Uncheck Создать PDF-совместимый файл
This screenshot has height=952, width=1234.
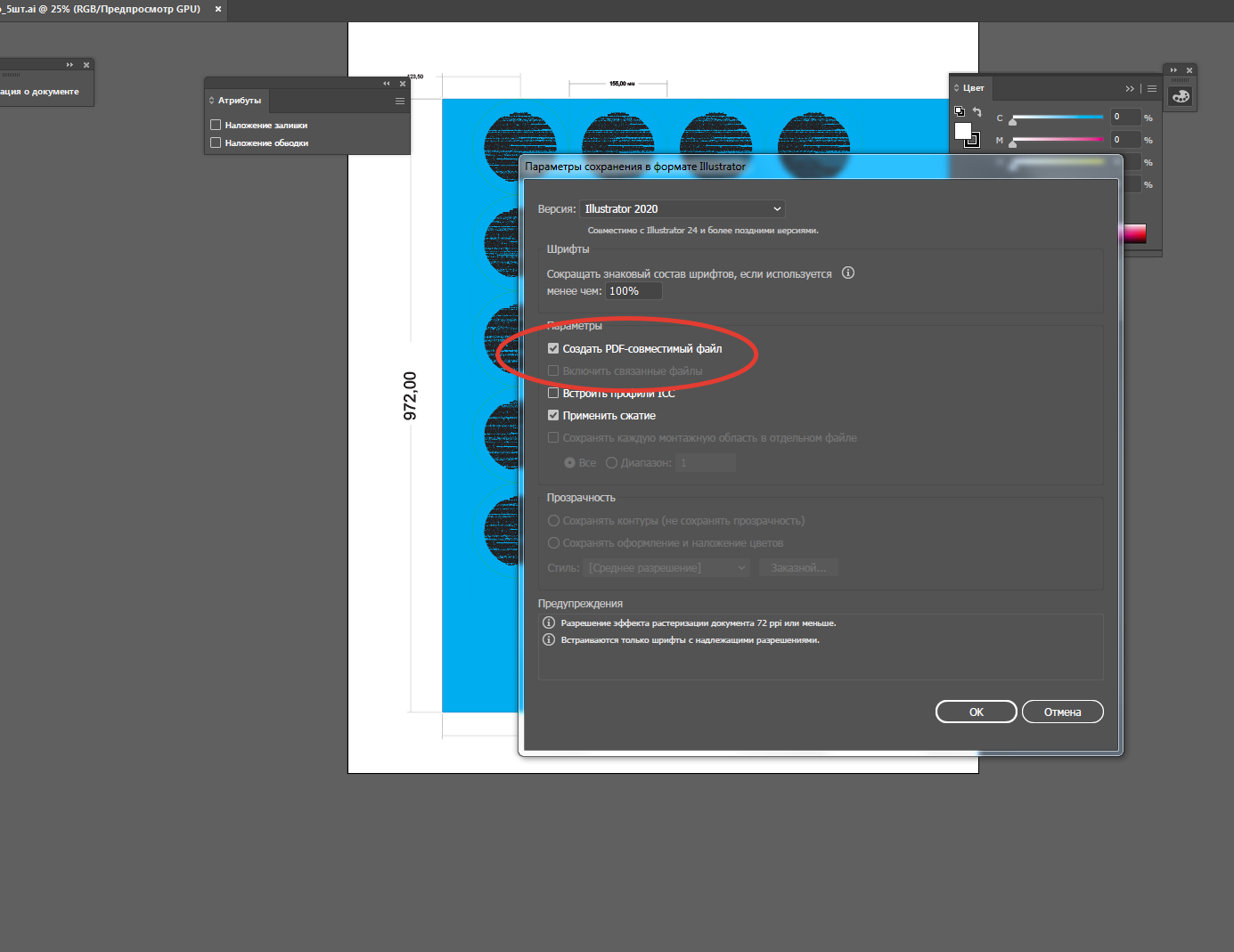click(x=553, y=349)
